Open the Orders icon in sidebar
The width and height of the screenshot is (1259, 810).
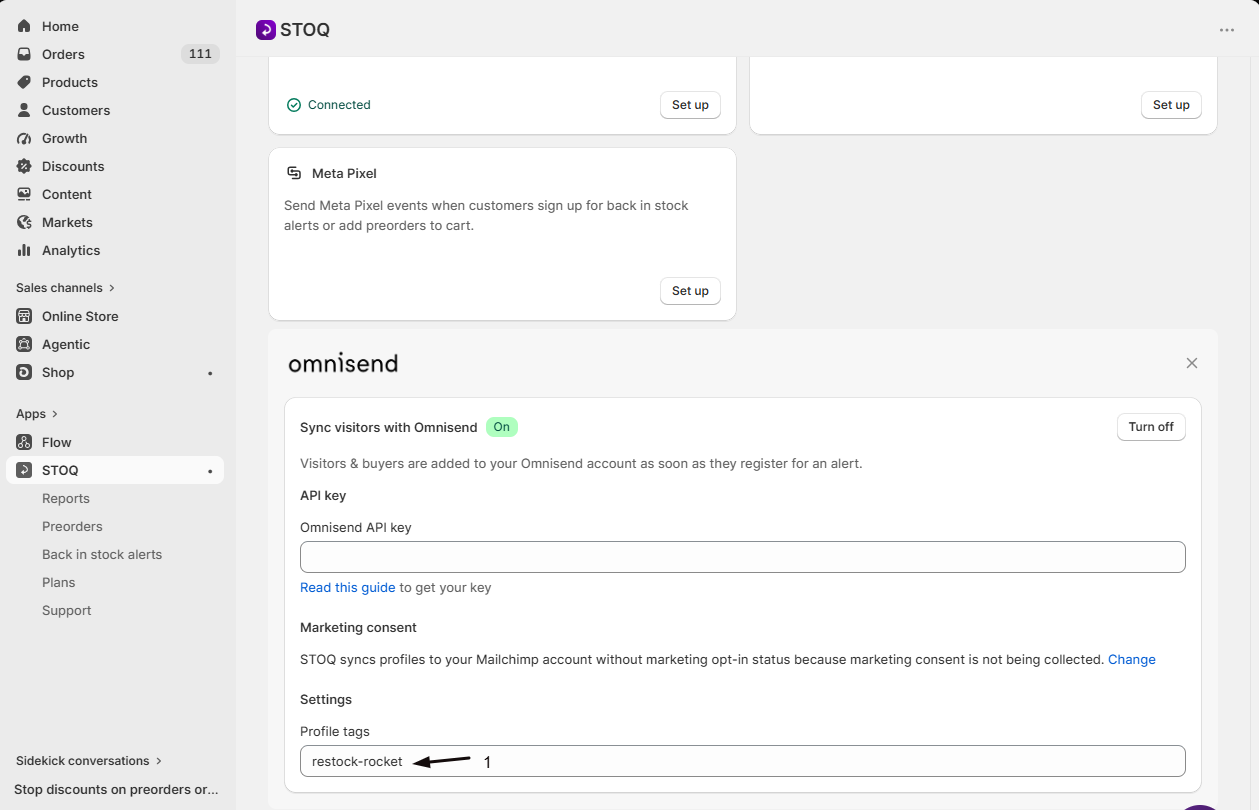coord(24,54)
